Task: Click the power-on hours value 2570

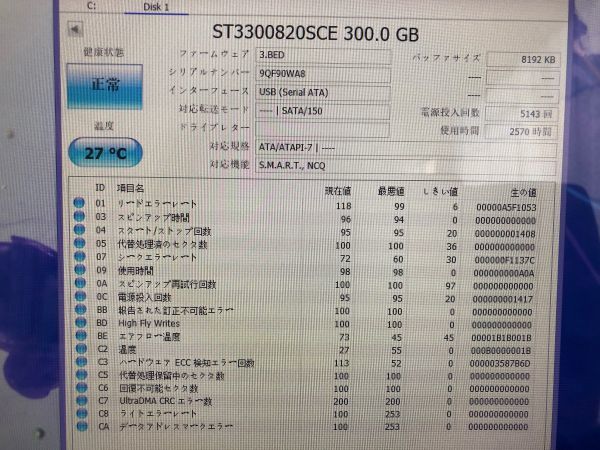Action: point(521,132)
